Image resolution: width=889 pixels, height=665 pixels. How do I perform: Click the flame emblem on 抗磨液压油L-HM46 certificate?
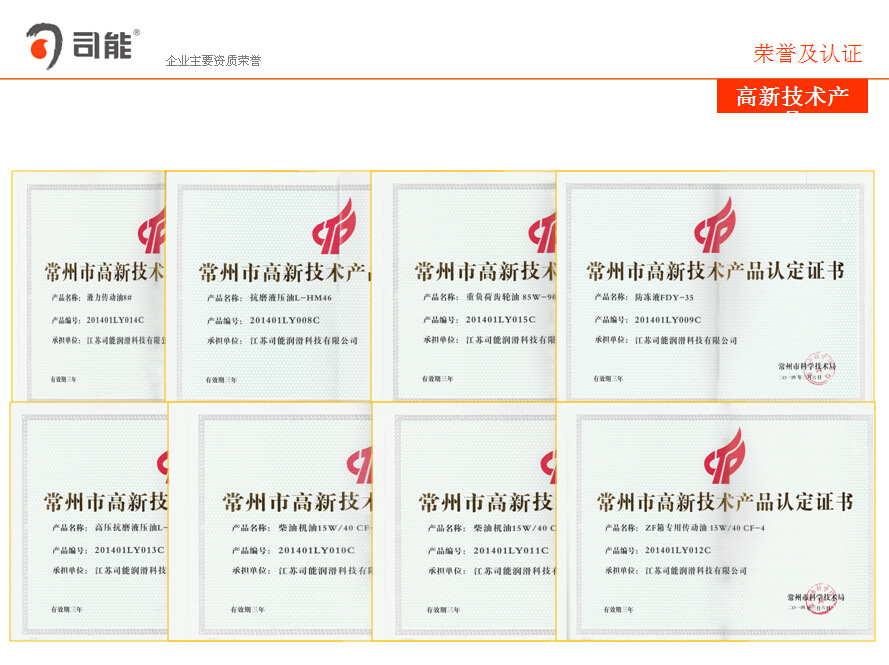click(334, 227)
